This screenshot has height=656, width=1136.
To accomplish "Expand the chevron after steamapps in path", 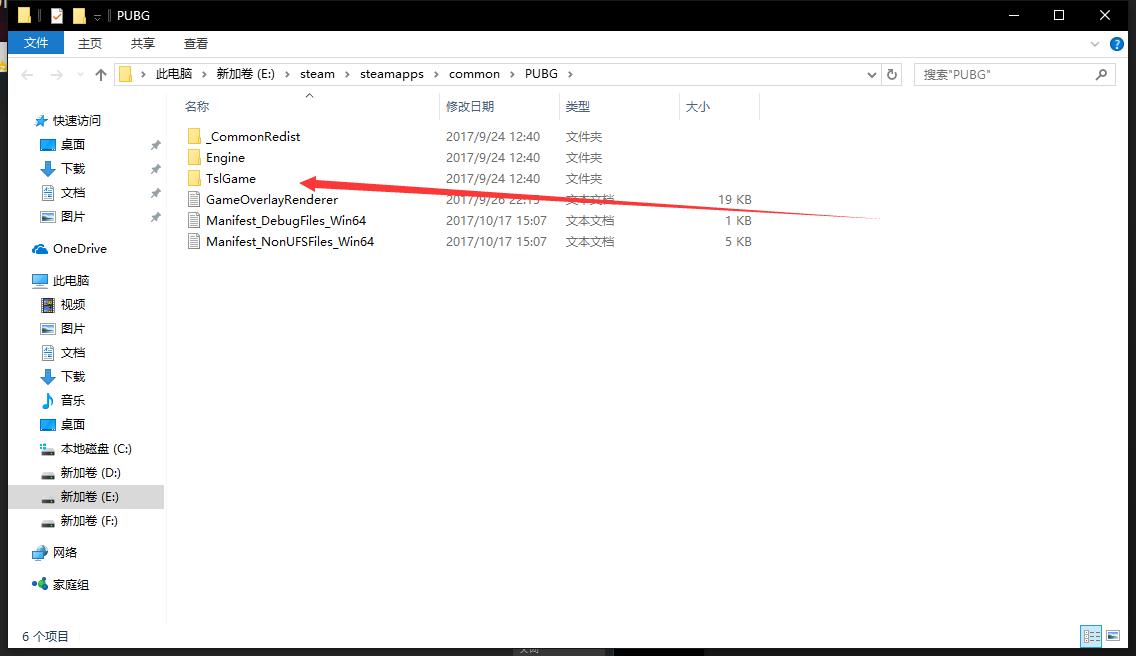I will coord(436,74).
